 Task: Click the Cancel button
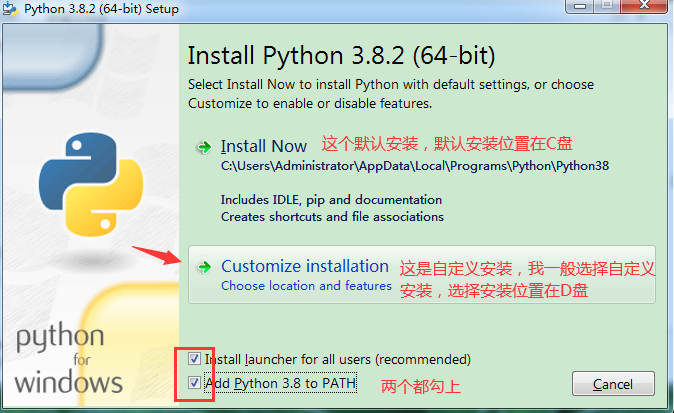613,383
